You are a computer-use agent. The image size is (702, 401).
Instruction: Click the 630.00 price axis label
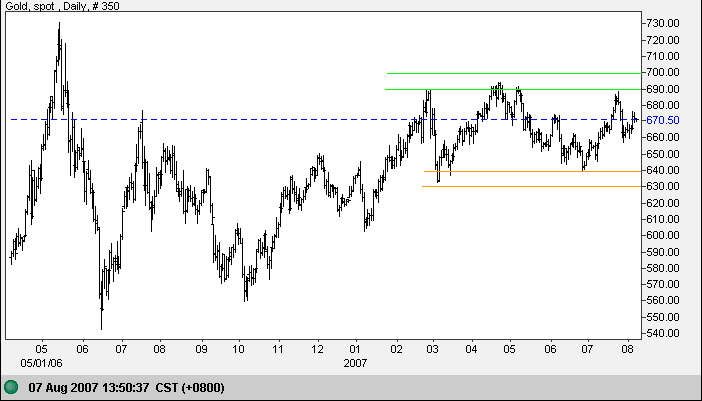[663, 186]
